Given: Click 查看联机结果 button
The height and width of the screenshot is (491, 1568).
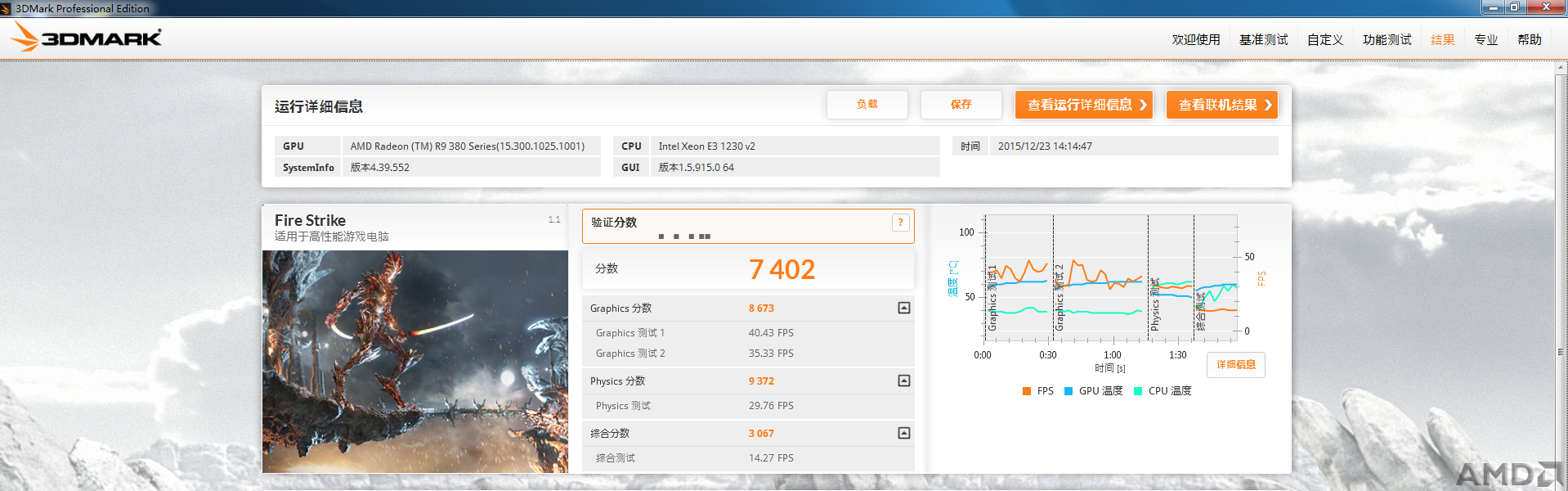Looking at the screenshot, I should point(1222,105).
